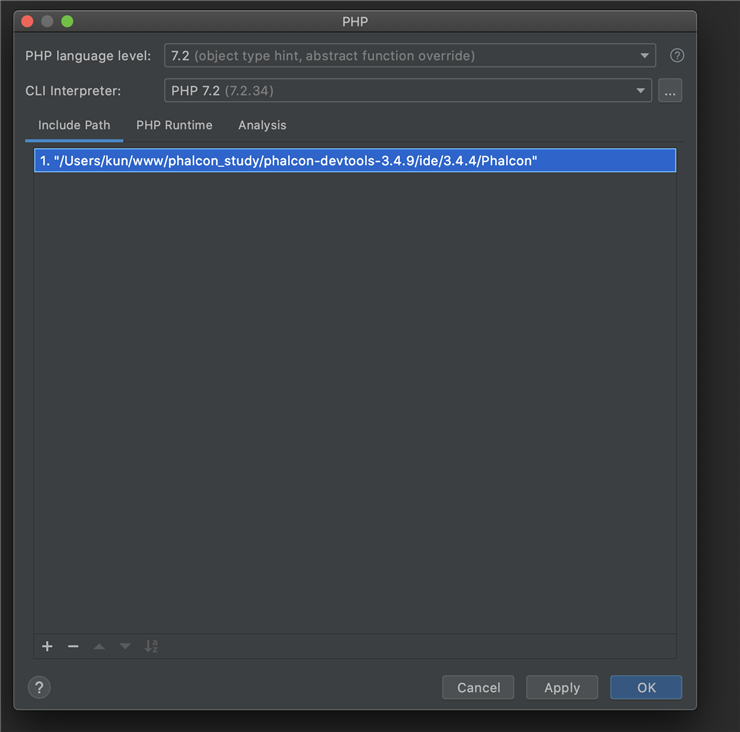Open the CLI Interpreter dropdown
This screenshot has height=732, width=740.
point(408,91)
